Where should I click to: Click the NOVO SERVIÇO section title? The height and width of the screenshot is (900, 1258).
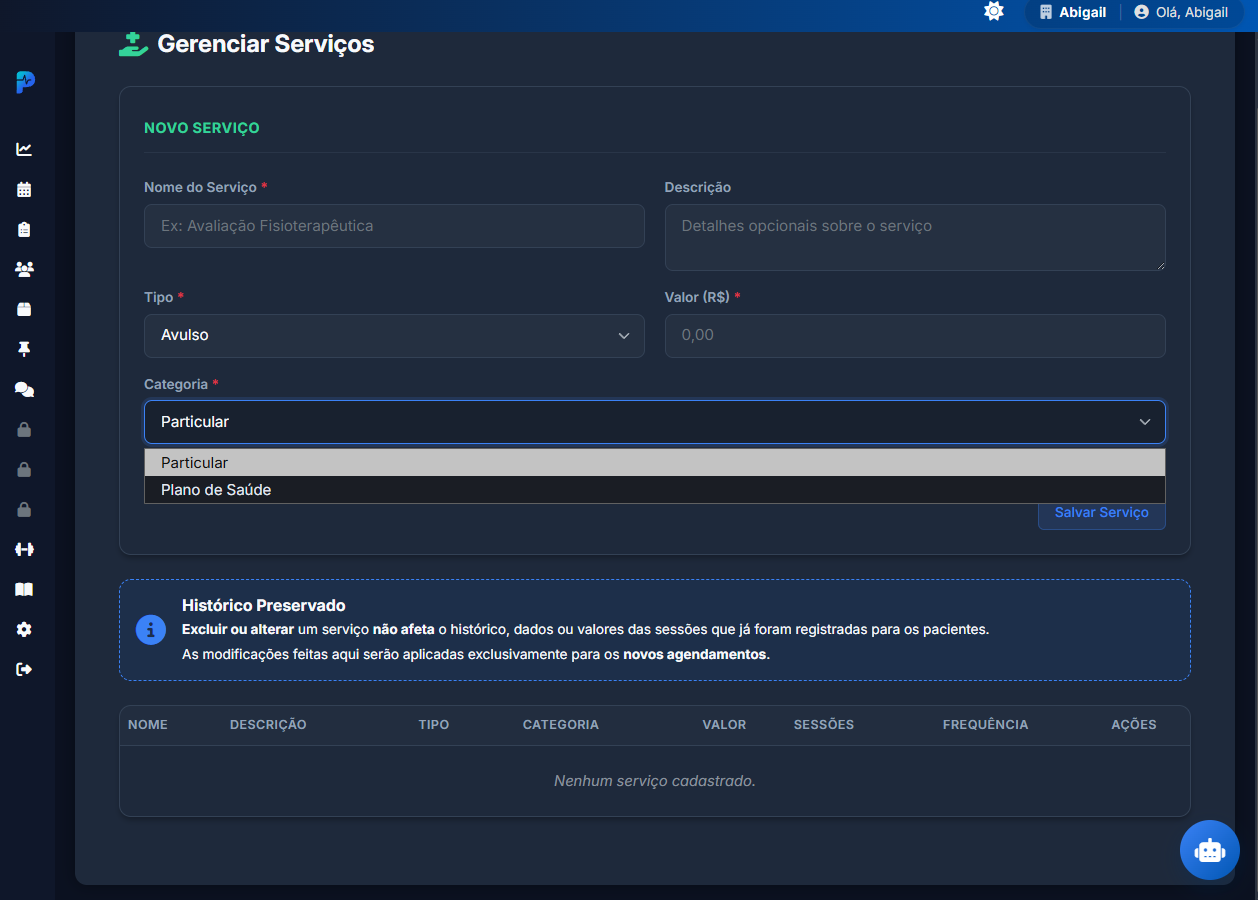pyautogui.click(x=202, y=128)
